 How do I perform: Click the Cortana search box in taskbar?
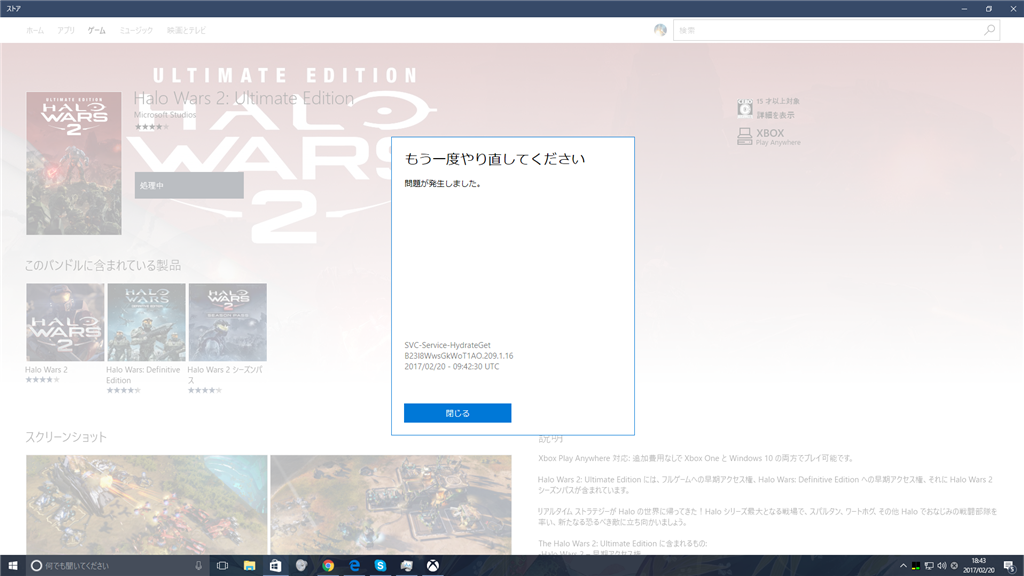coord(118,566)
